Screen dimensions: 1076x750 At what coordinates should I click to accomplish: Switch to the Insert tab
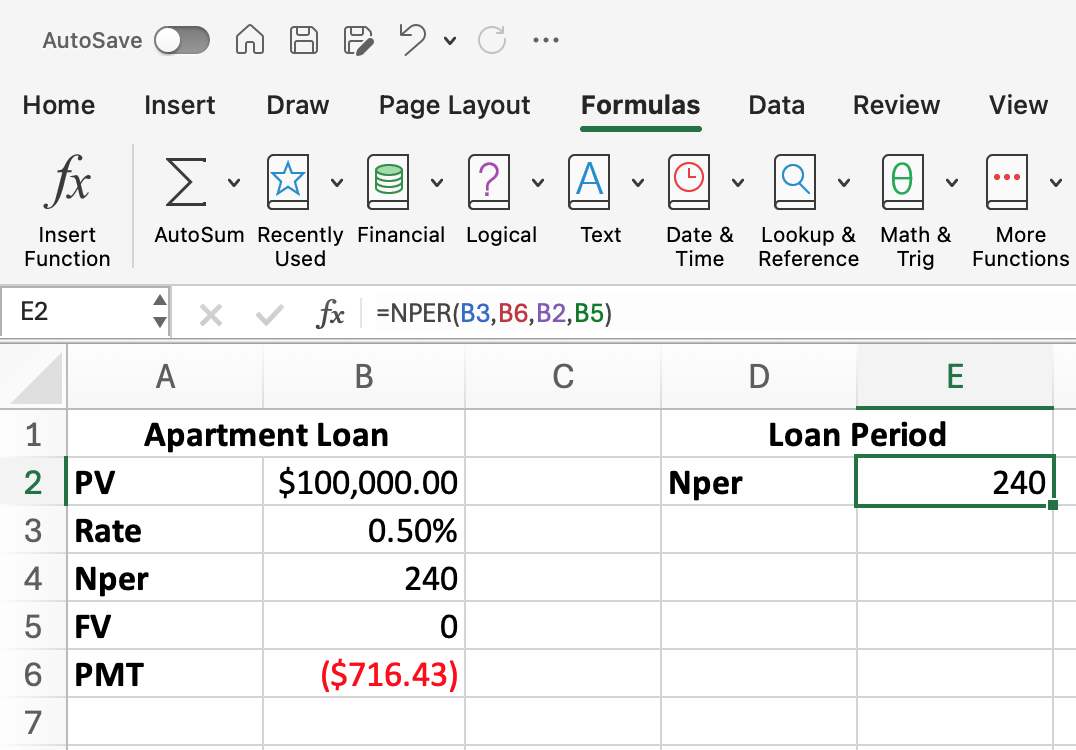pos(180,105)
